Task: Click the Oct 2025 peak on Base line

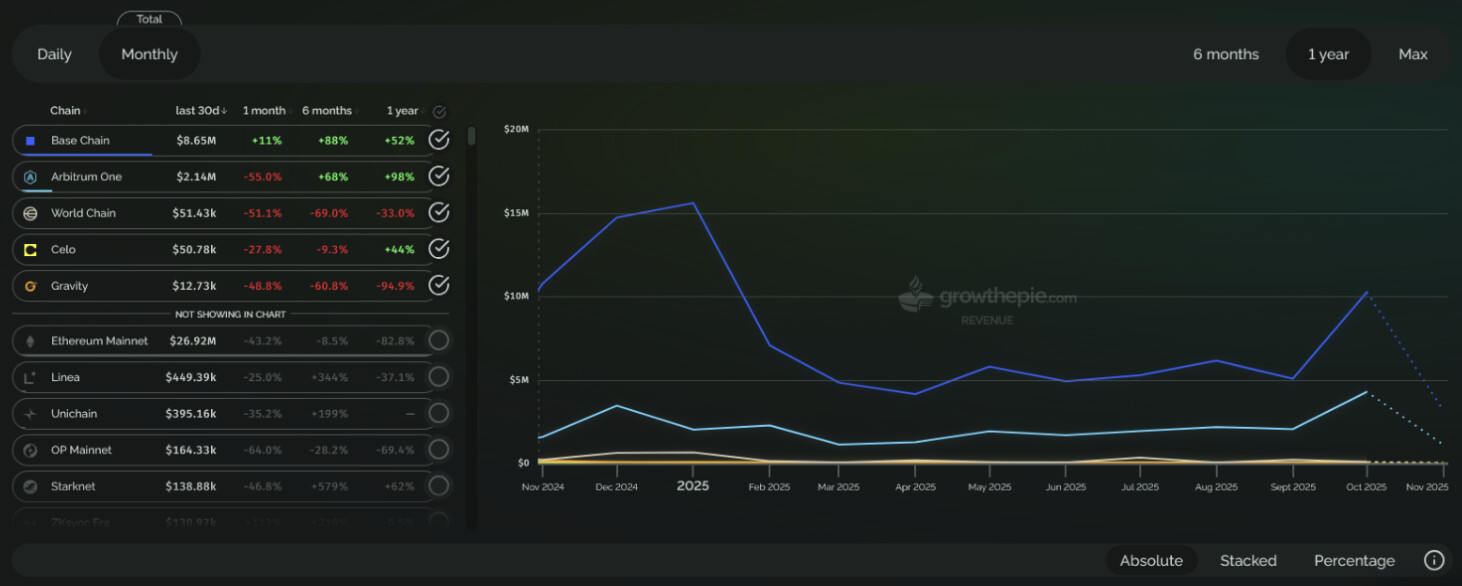Action: [1366, 292]
